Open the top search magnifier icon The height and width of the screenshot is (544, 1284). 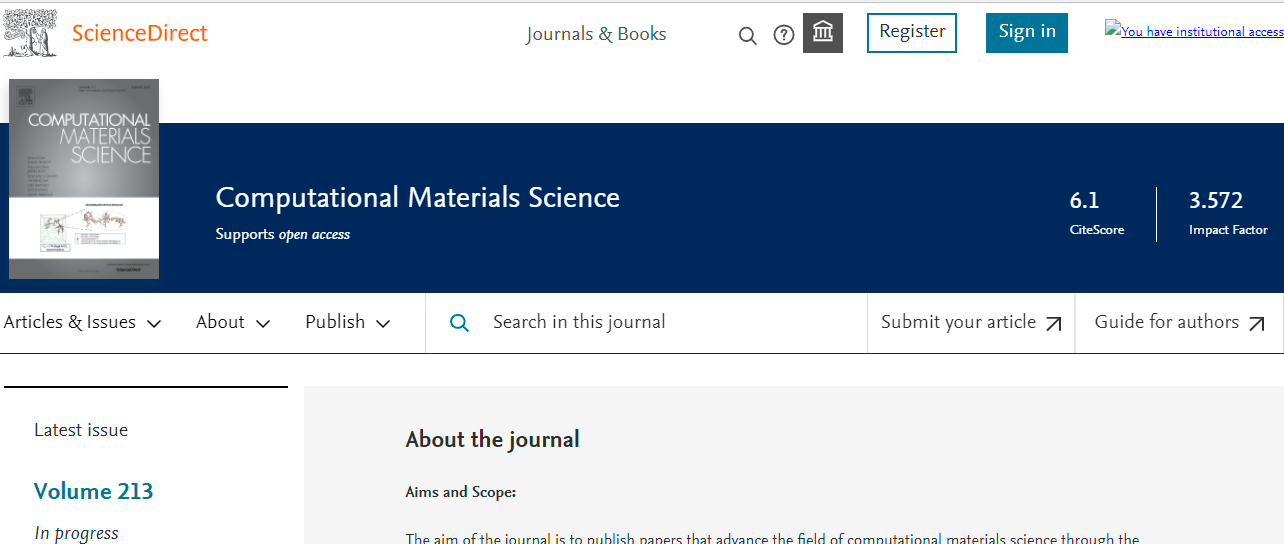747,36
